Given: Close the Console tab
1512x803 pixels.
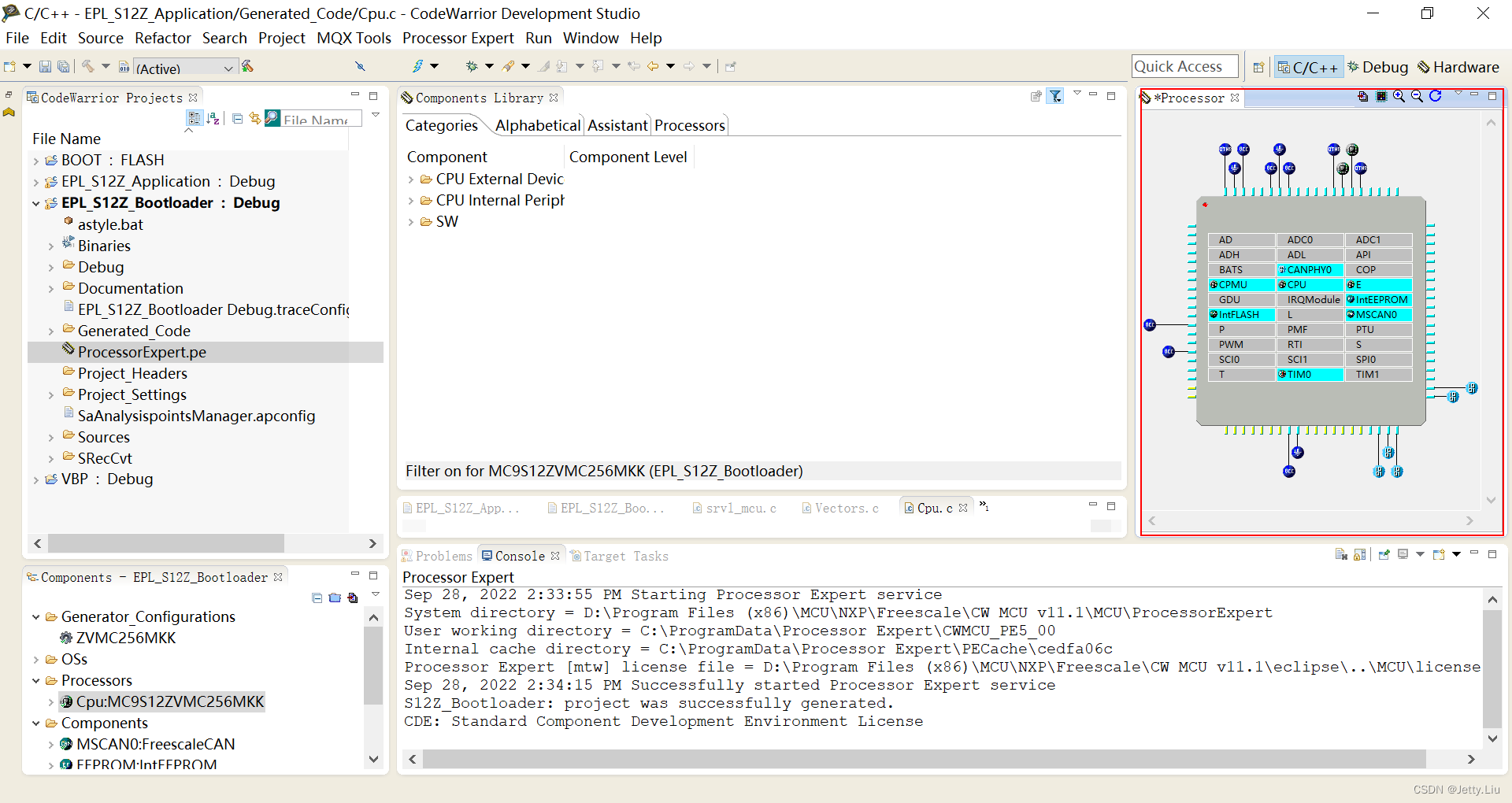Looking at the screenshot, I should click(555, 556).
